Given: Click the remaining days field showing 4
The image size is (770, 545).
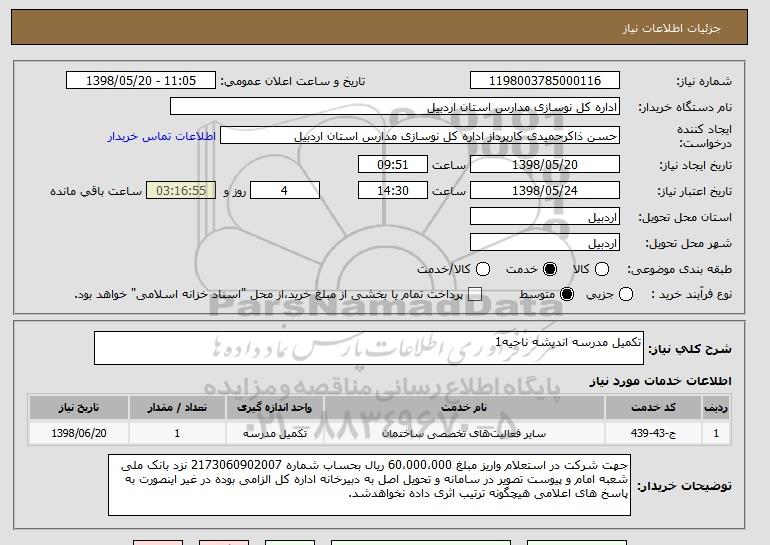Looking at the screenshot, I should [285, 191].
